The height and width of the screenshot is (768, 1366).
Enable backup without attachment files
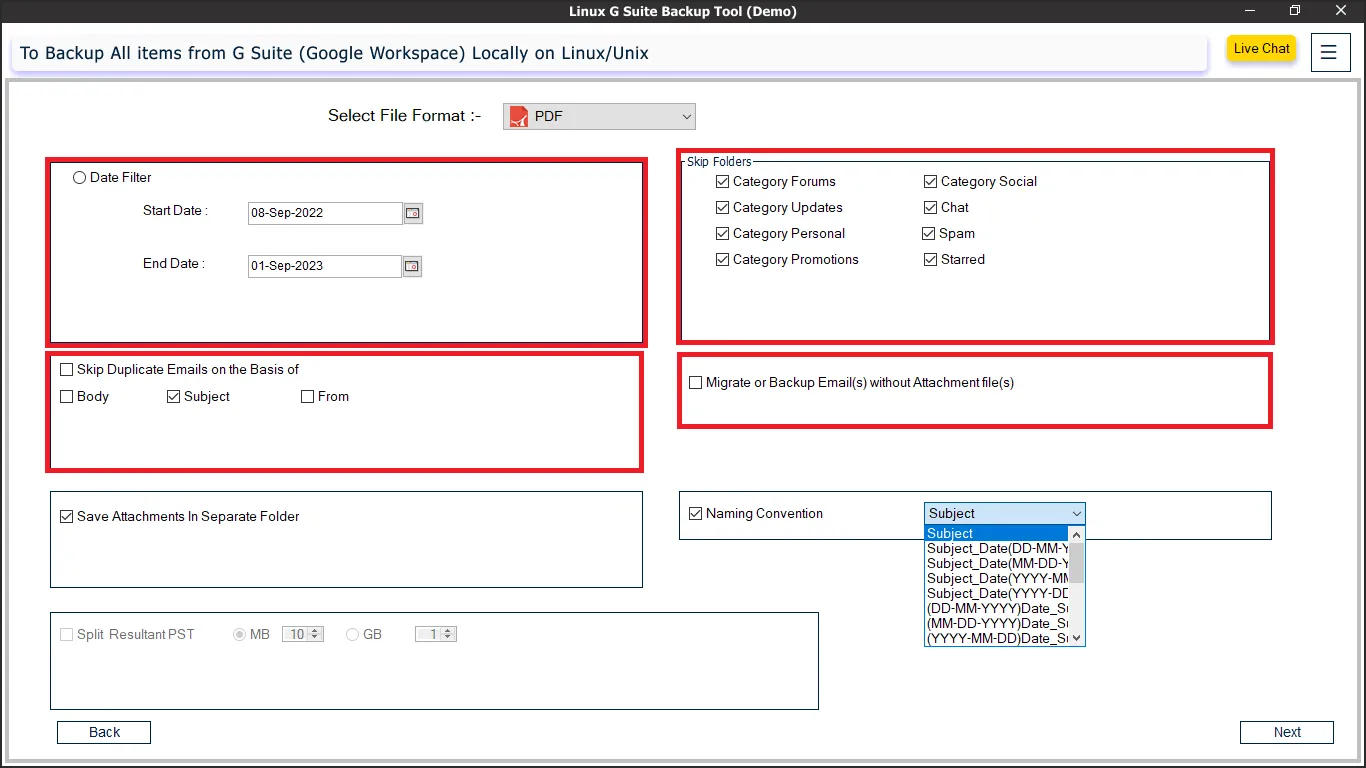point(696,383)
